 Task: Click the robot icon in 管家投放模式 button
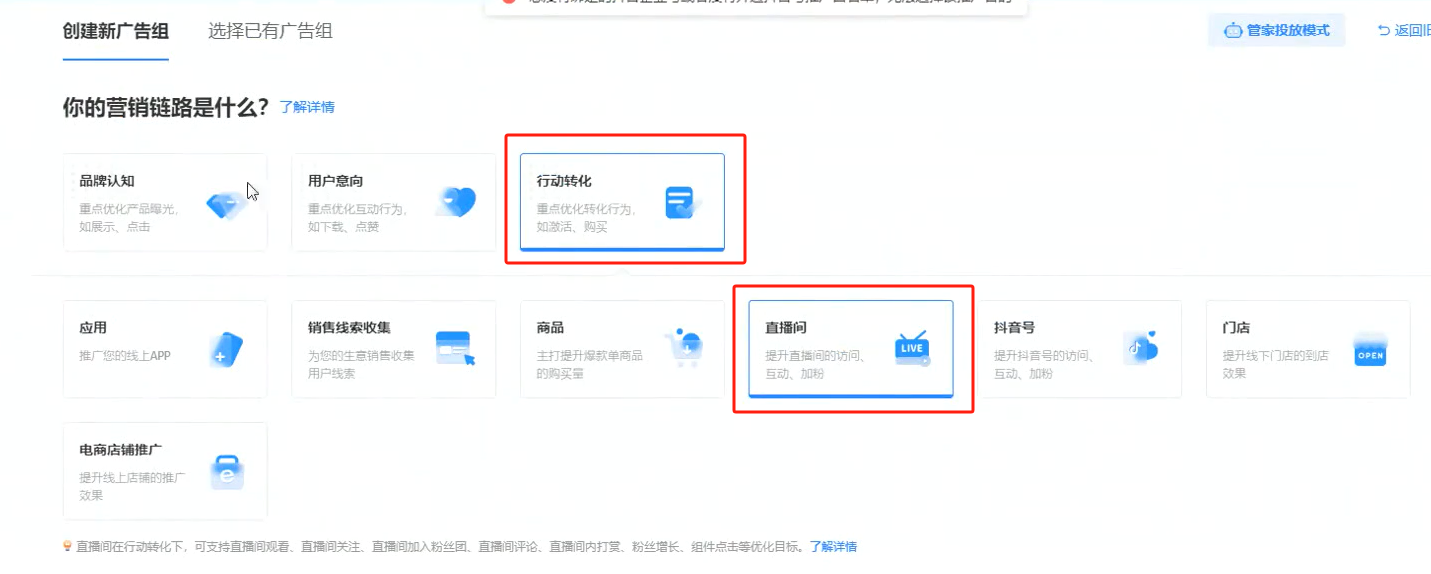(x=1232, y=30)
